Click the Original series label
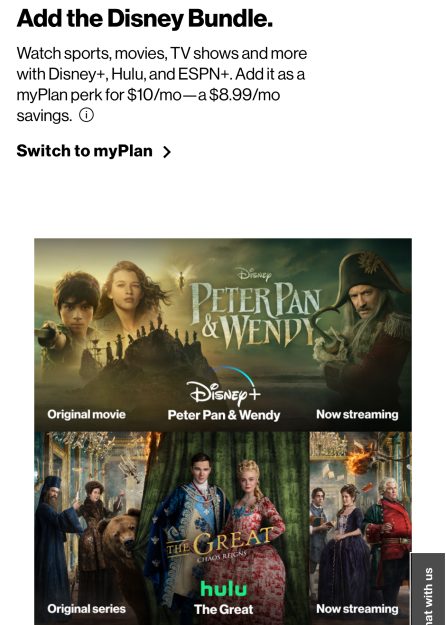Screen dimensions: 446x625 click(x=86, y=609)
